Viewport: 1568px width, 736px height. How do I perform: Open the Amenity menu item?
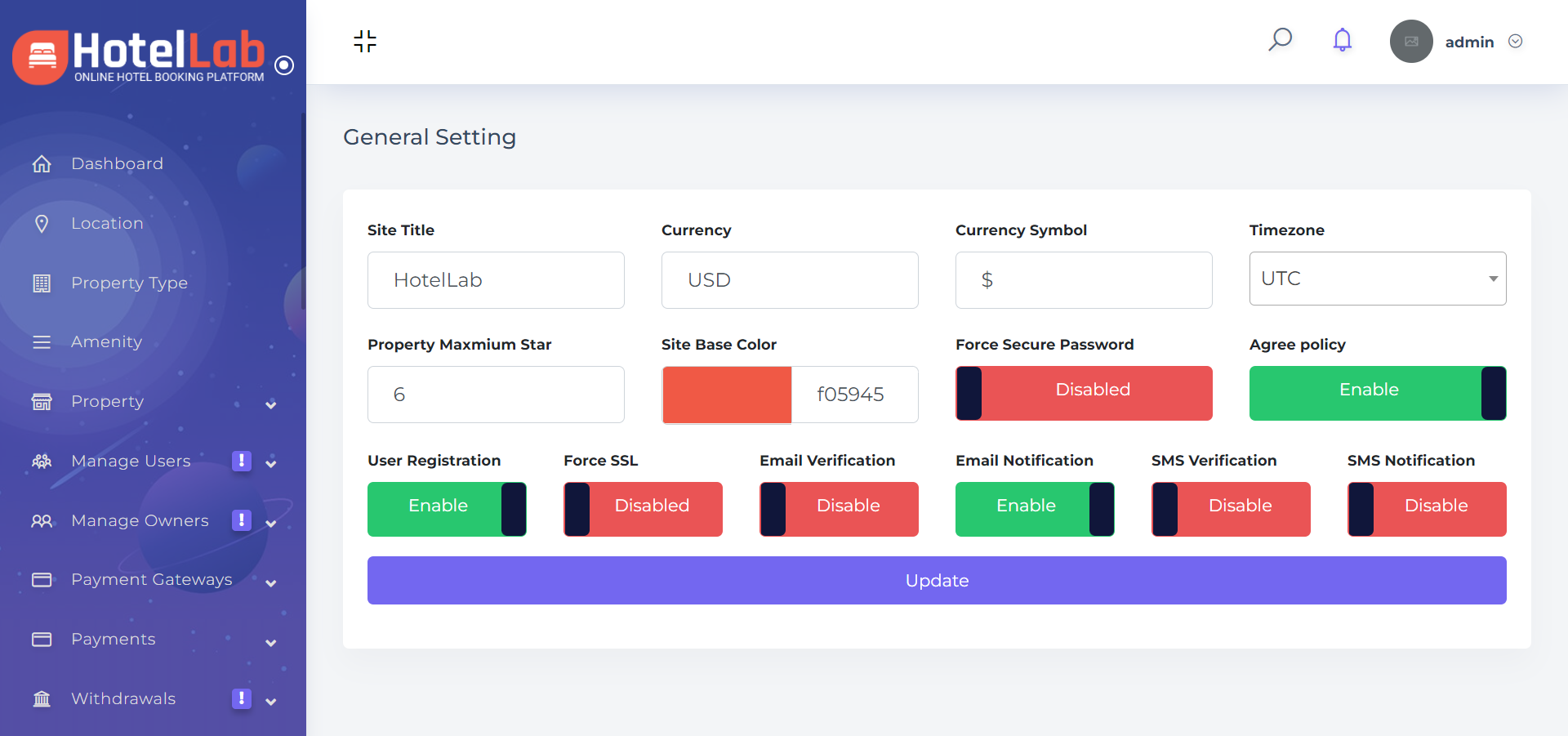106,342
